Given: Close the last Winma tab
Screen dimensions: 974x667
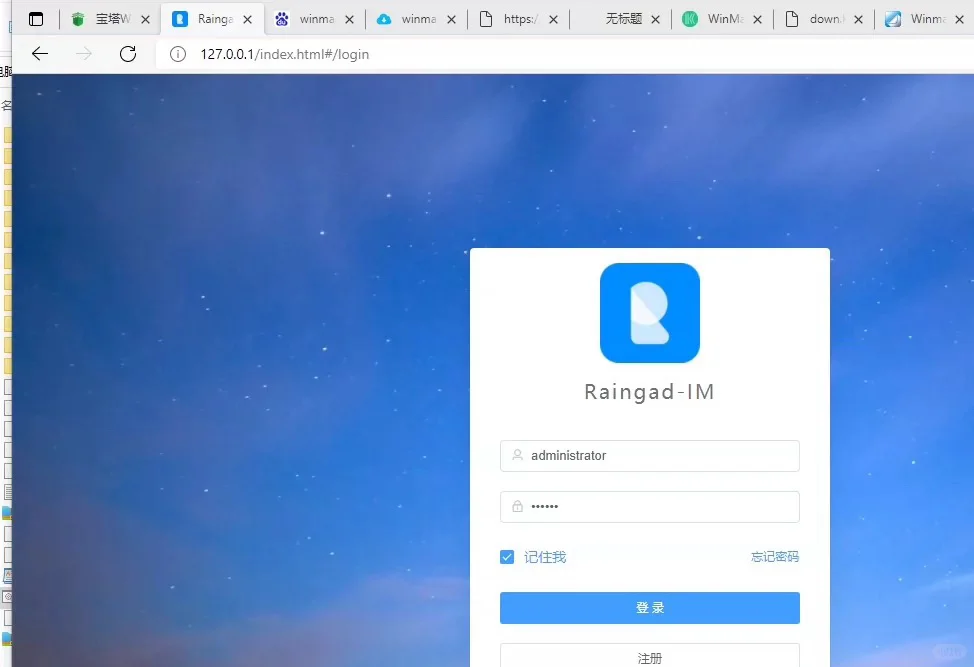Looking at the screenshot, I should tap(960, 20).
